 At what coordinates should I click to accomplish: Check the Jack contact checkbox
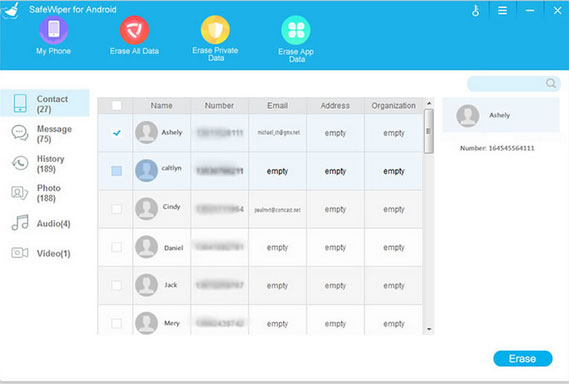point(116,285)
